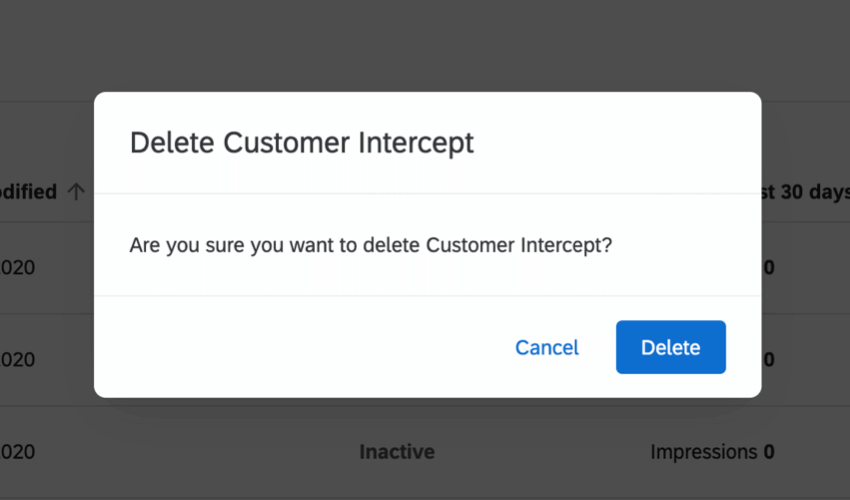850x500 pixels.
Task: Select the first row's 2020 date
Action: tap(18, 267)
